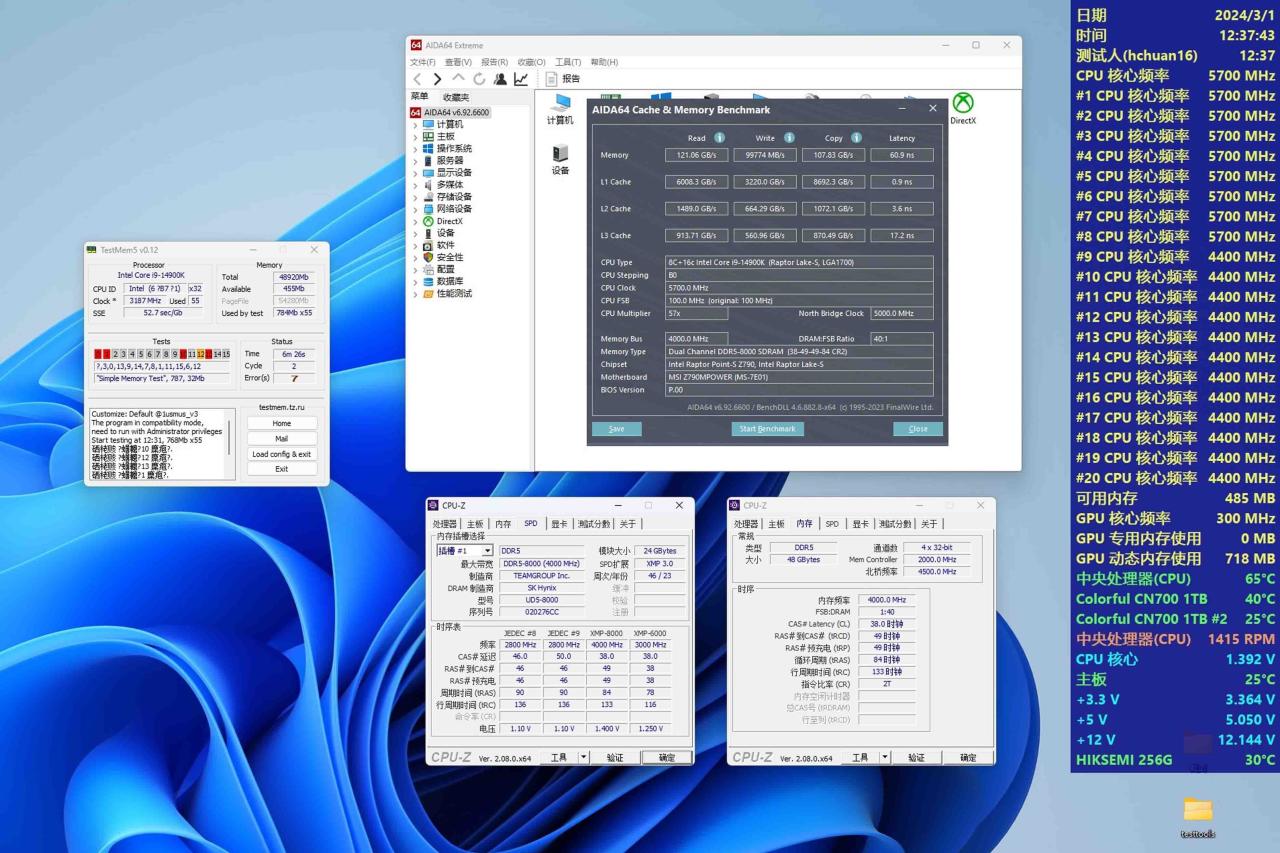Click the Exit button in TestMem5
This screenshot has height=853, width=1280.
282,469
